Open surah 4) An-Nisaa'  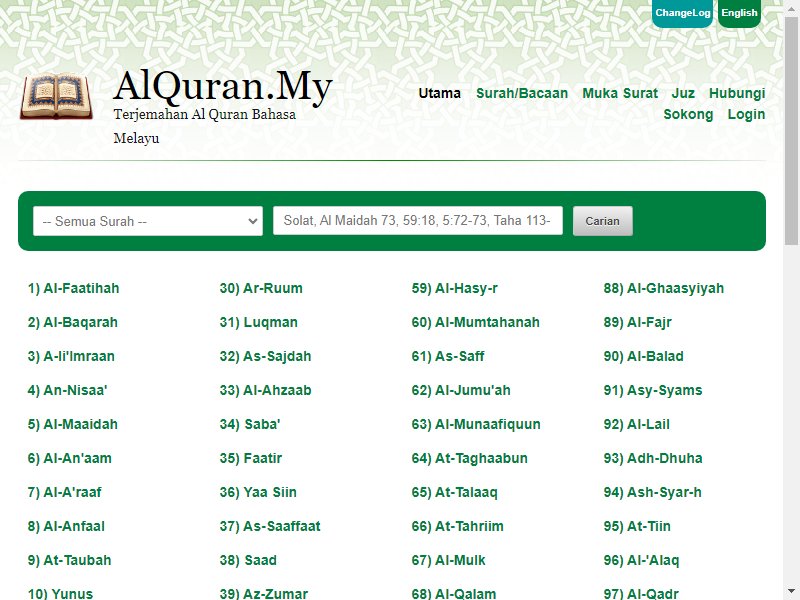pyautogui.click(x=67, y=390)
